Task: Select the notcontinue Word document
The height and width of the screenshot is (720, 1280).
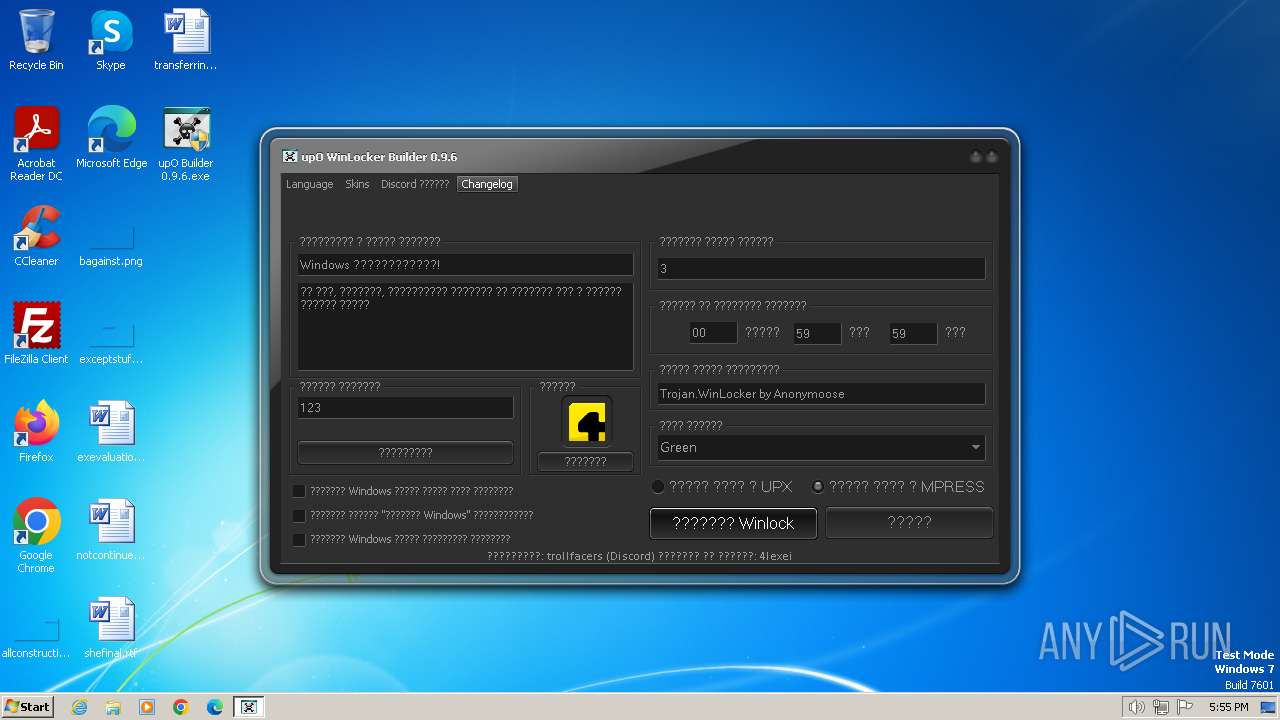Action: pyautogui.click(x=111, y=530)
